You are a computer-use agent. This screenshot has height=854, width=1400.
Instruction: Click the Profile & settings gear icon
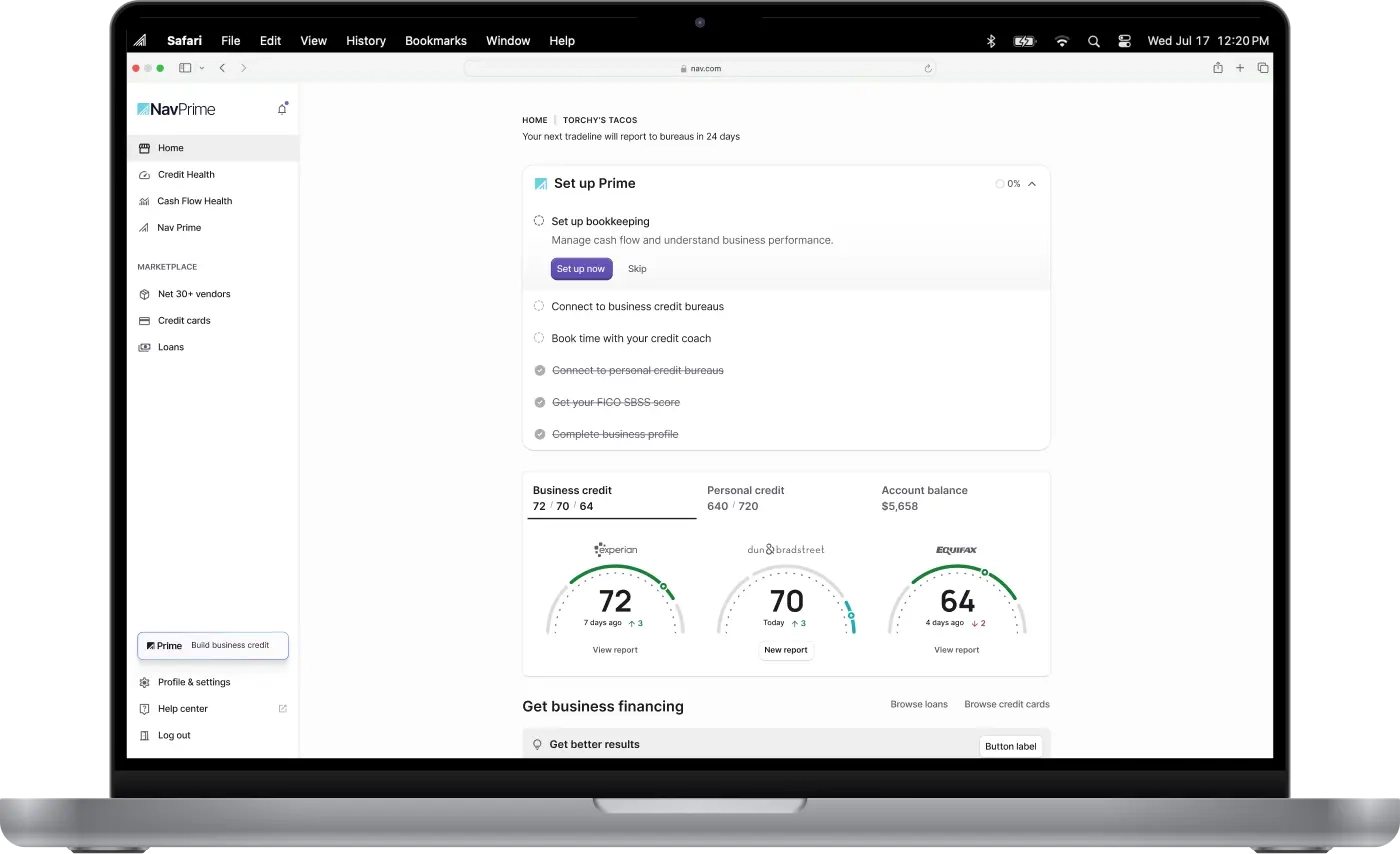pyautogui.click(x=144, y=683)
